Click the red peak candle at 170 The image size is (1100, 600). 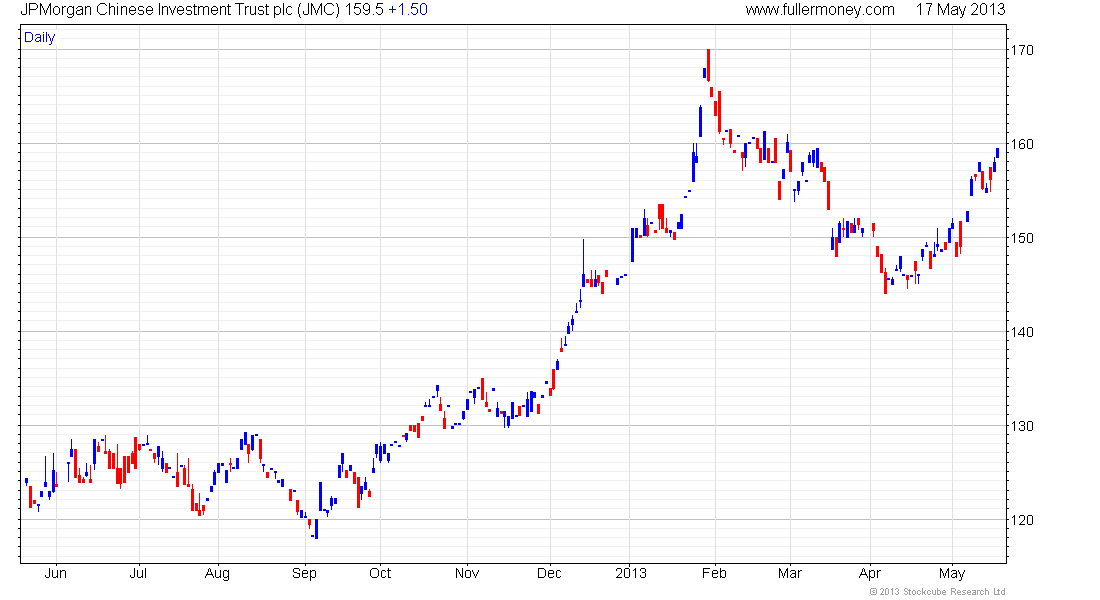[x=709, y=66]
